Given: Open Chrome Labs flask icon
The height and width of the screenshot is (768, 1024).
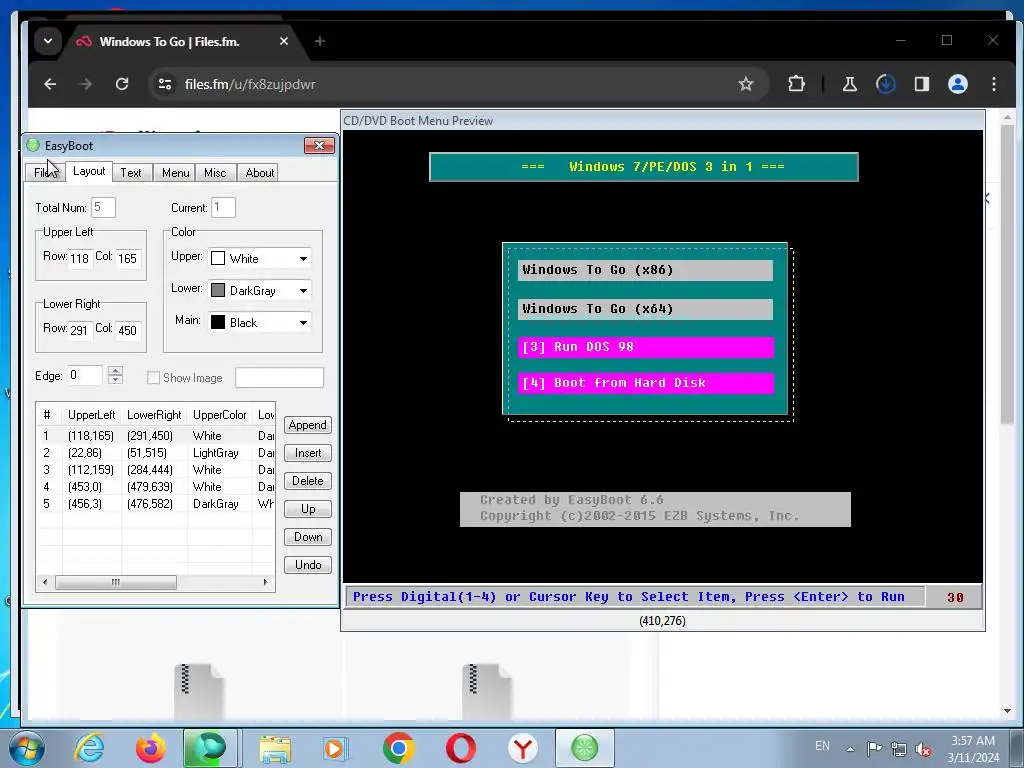Looking at the screenshot, I should click(850, 84).
